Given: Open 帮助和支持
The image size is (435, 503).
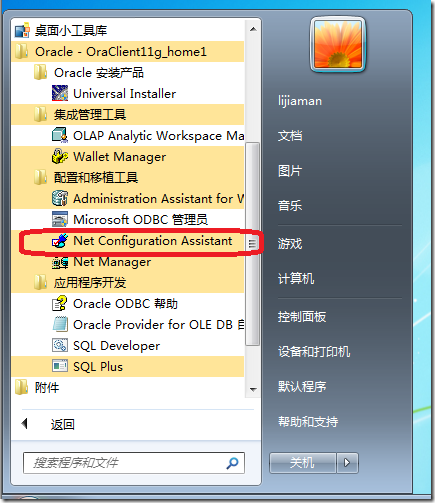Looking at the screenshot, I should (308, 422).
